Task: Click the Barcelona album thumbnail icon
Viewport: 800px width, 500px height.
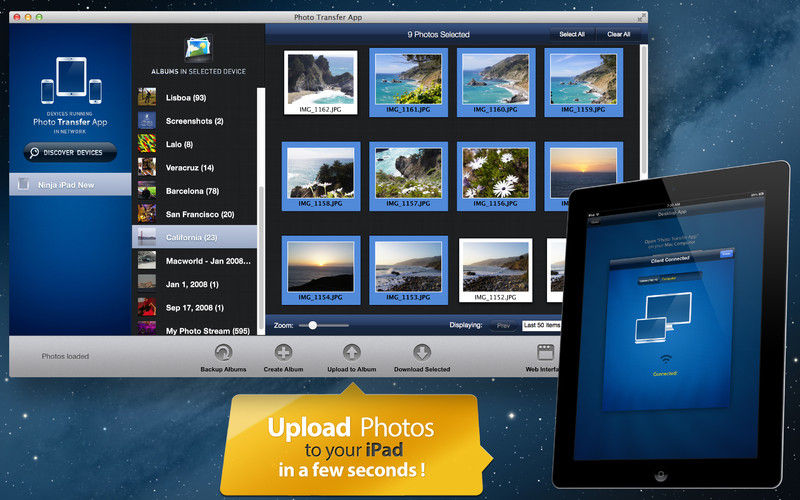Action: 147,190
